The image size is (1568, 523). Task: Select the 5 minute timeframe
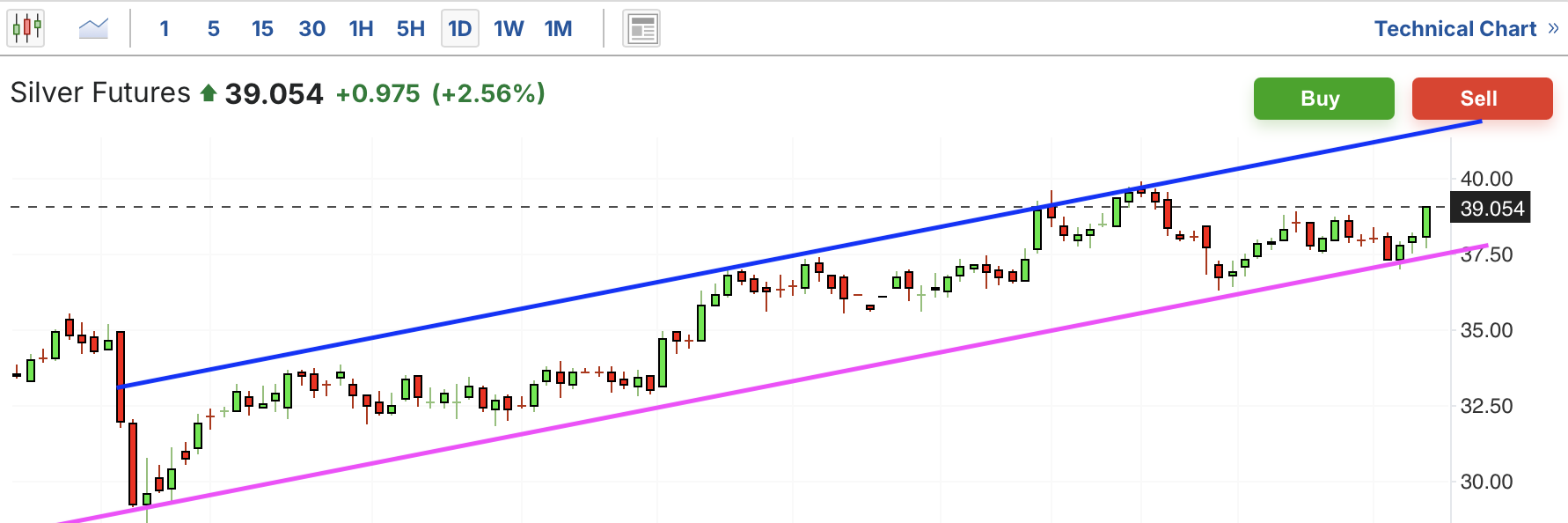214,29
